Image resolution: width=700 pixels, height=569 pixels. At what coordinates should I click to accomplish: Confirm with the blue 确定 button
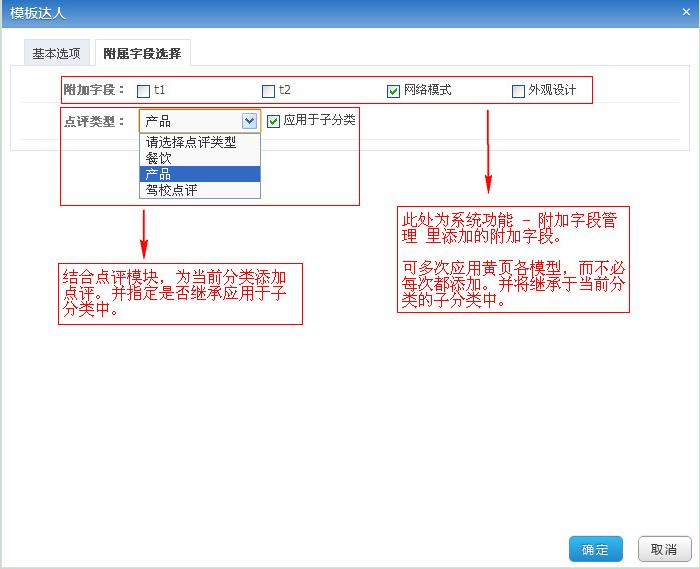coord(596,549)
